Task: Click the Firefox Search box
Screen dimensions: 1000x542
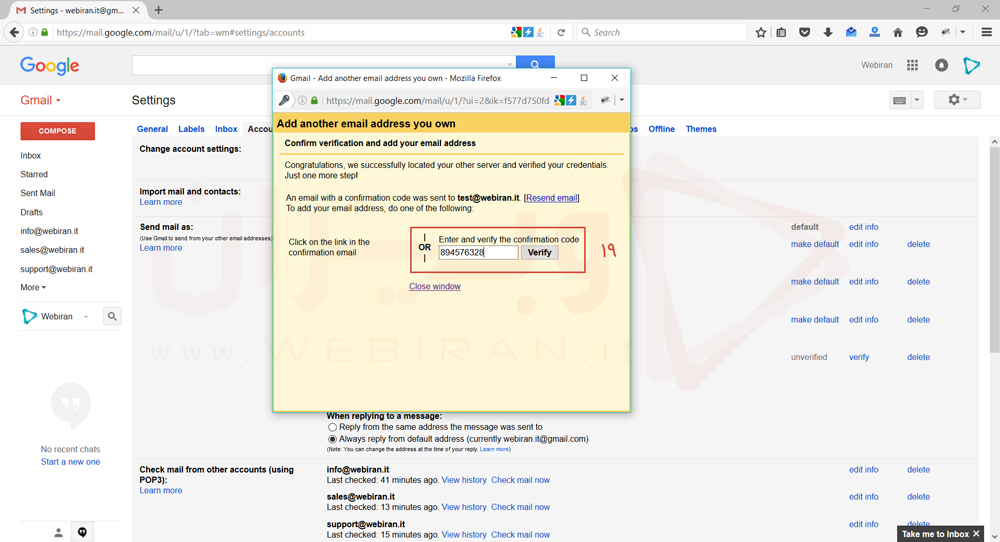Action: (x=662, y=33)
